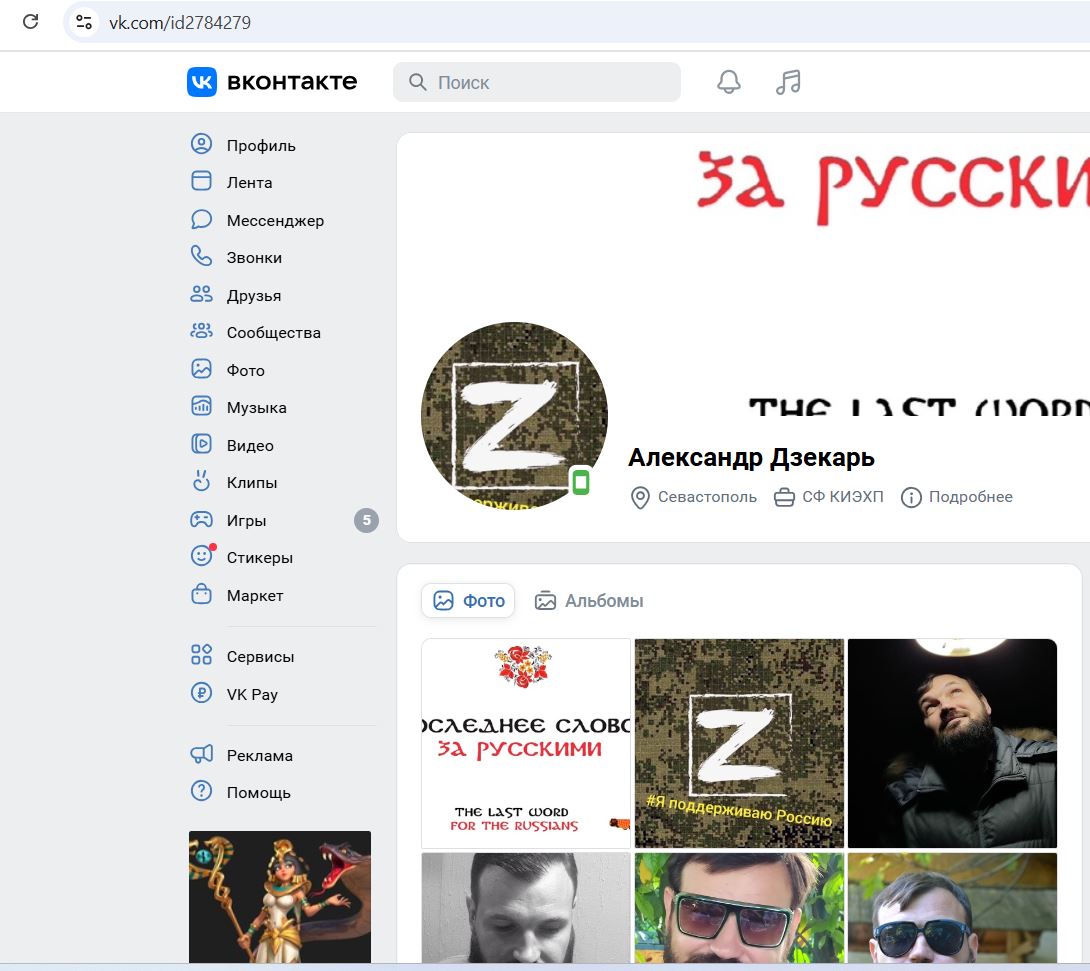The height and width of the screenshot is (971, 1090).
Task: Click the Реклама megaphone icon
Action: click(202, 754)
